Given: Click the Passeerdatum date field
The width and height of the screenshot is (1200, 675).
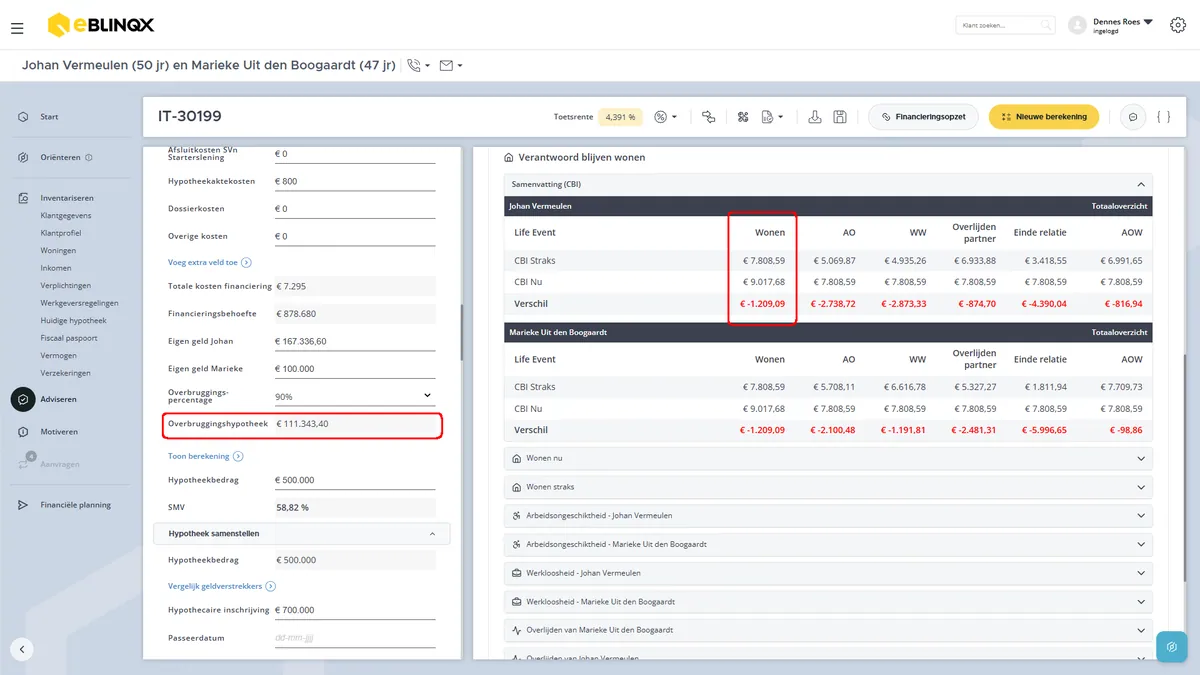Looking at the screenshot, I should 355,638.
